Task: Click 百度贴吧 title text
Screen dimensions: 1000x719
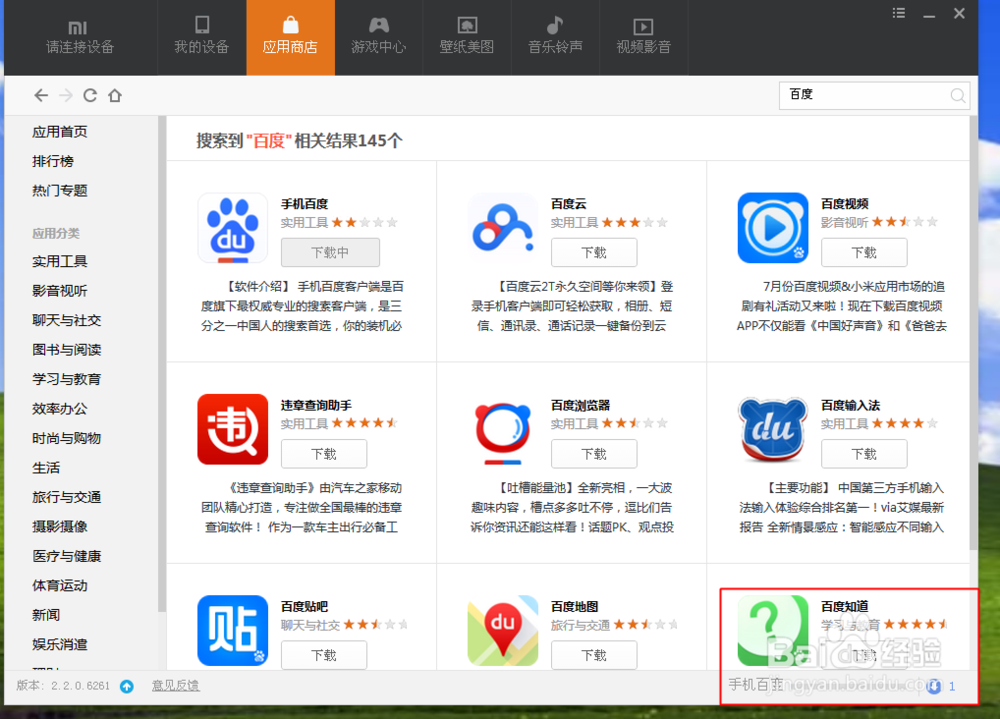Action: point(305,607)
